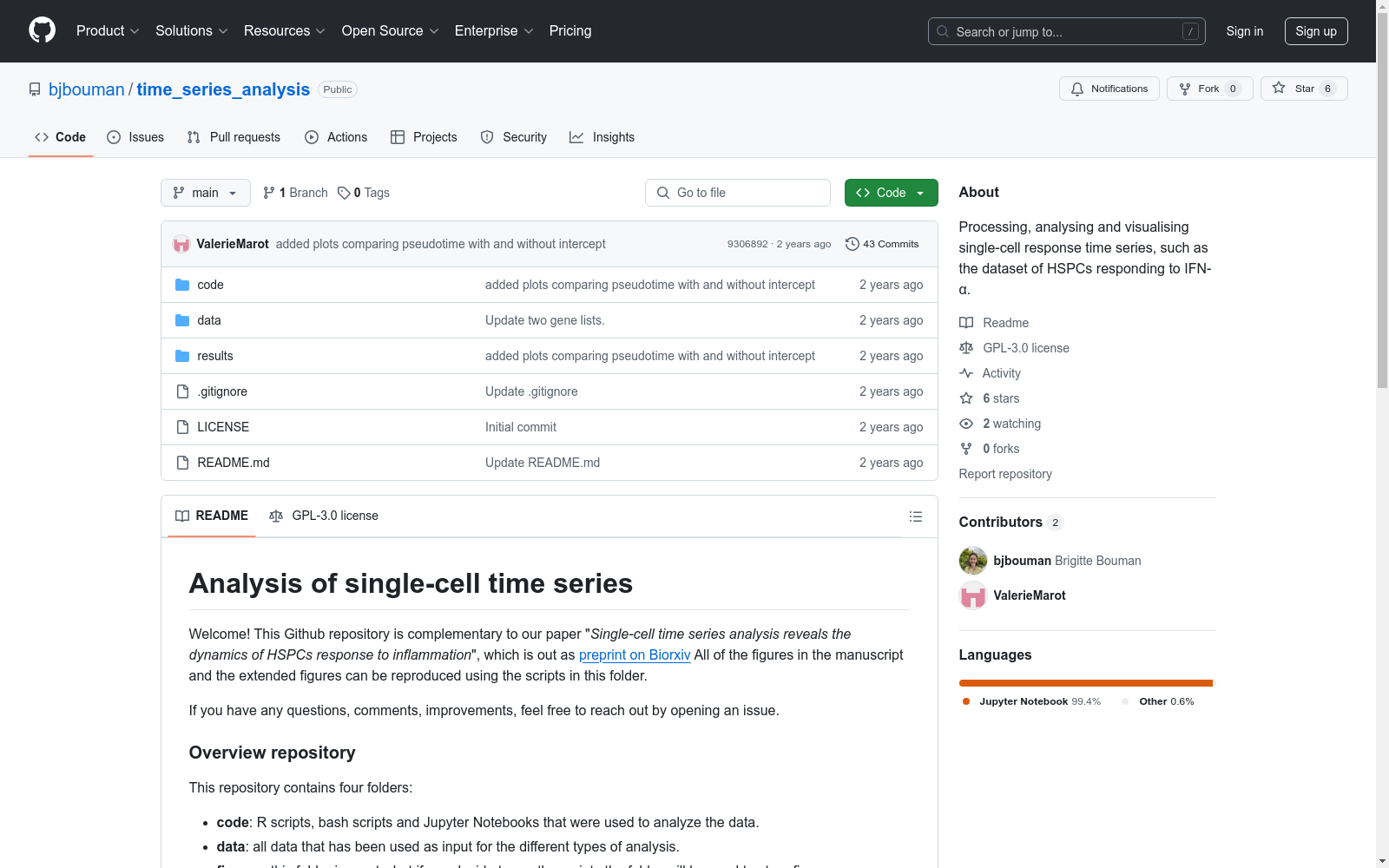
Task: Click the Notifications button
Action: tap(1109, 89)
